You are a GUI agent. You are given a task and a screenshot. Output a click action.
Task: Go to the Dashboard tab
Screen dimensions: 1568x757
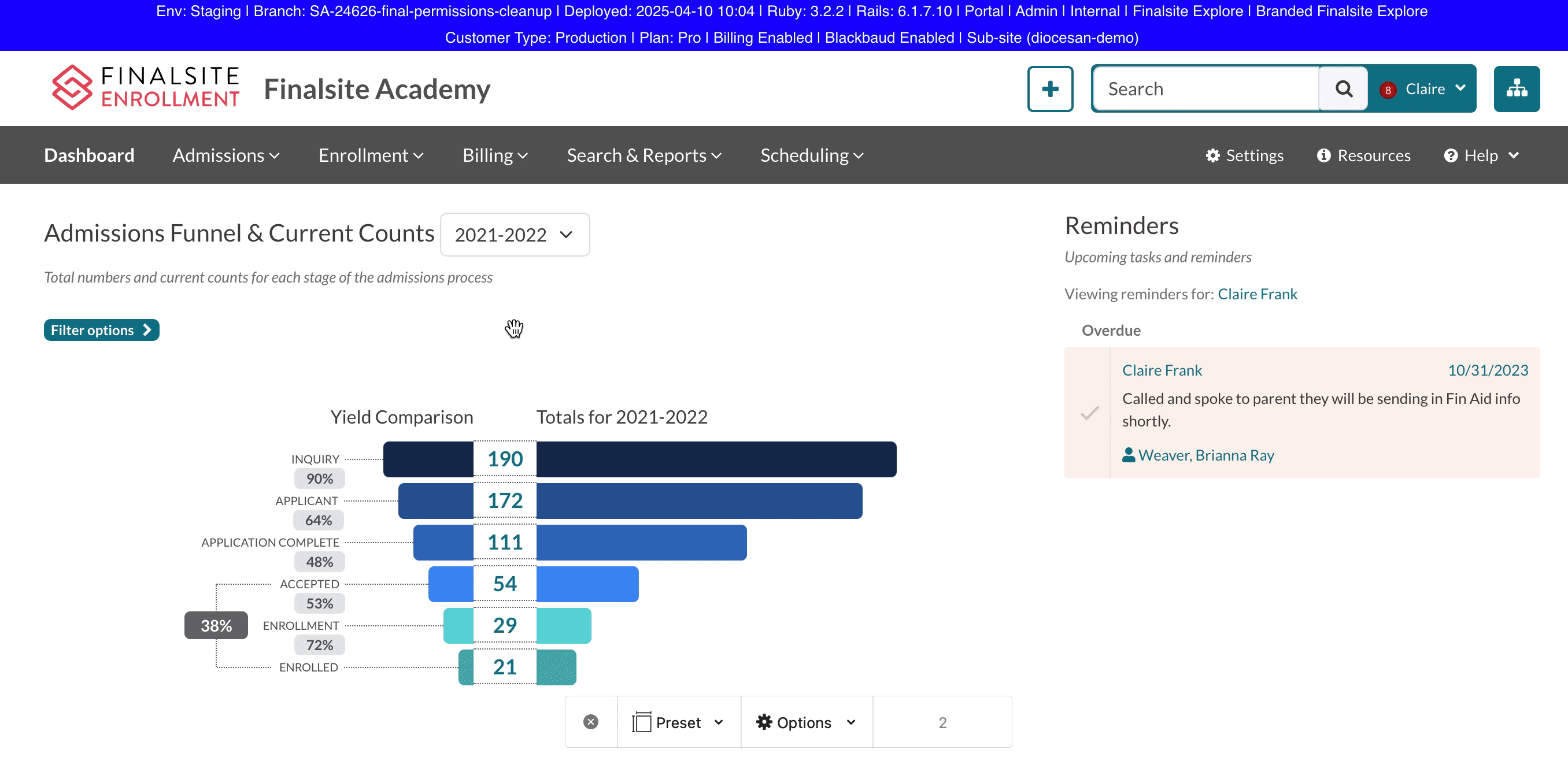89,155
